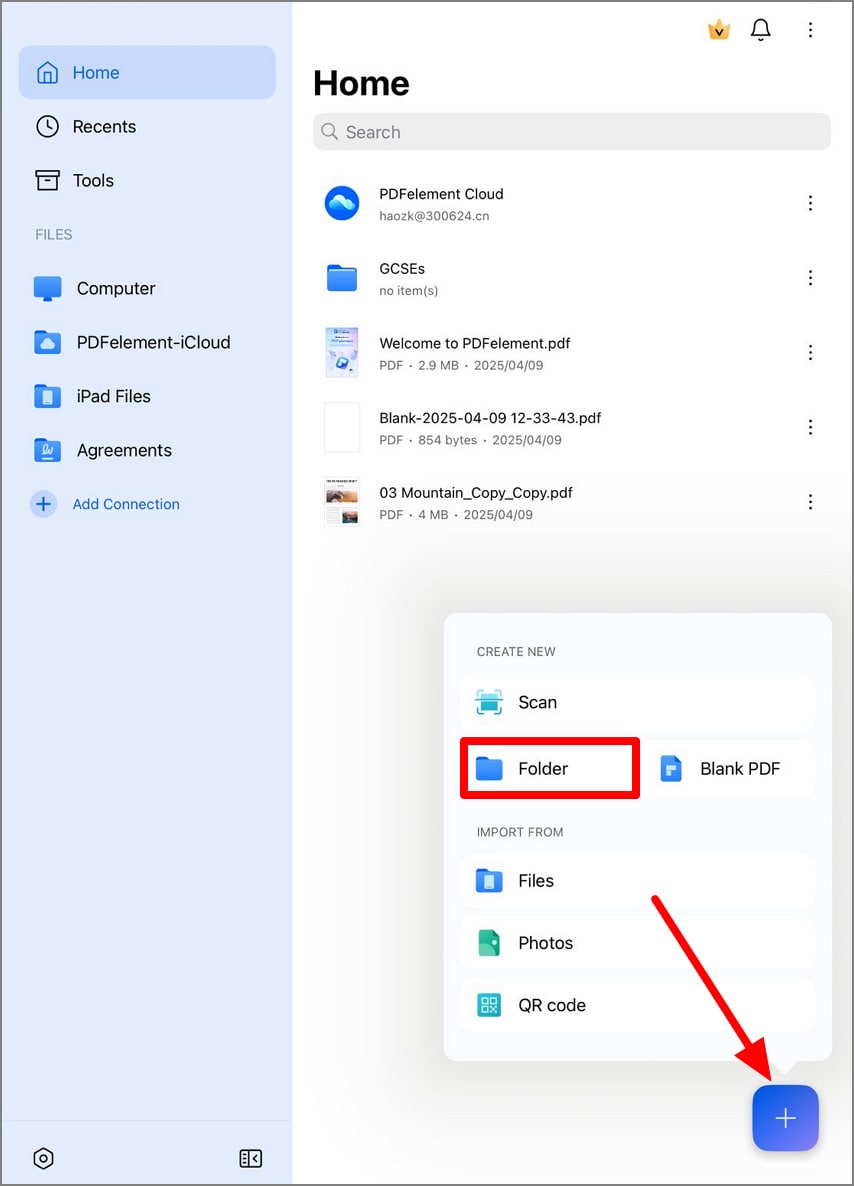Click the blue plus floating button
Screen dimensions: 854x1186
[785, 1118]
